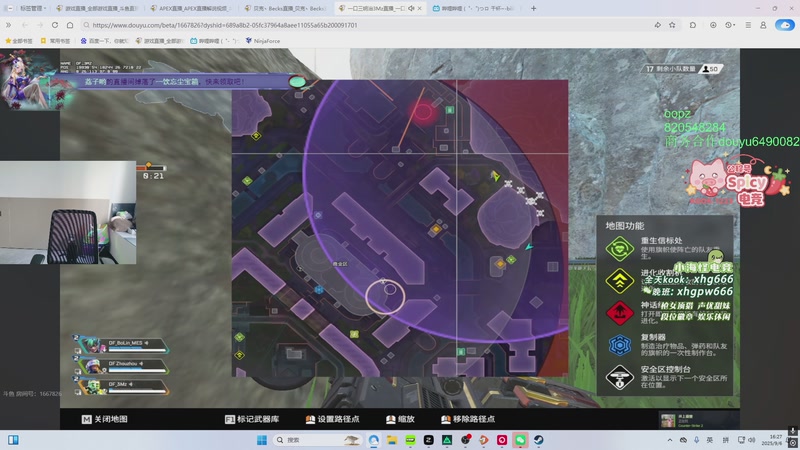Image resolution: width=800 pixels, height=450 pixels.
Task: Bookmark this page with the star icon
Action: [x=672, y=25]
